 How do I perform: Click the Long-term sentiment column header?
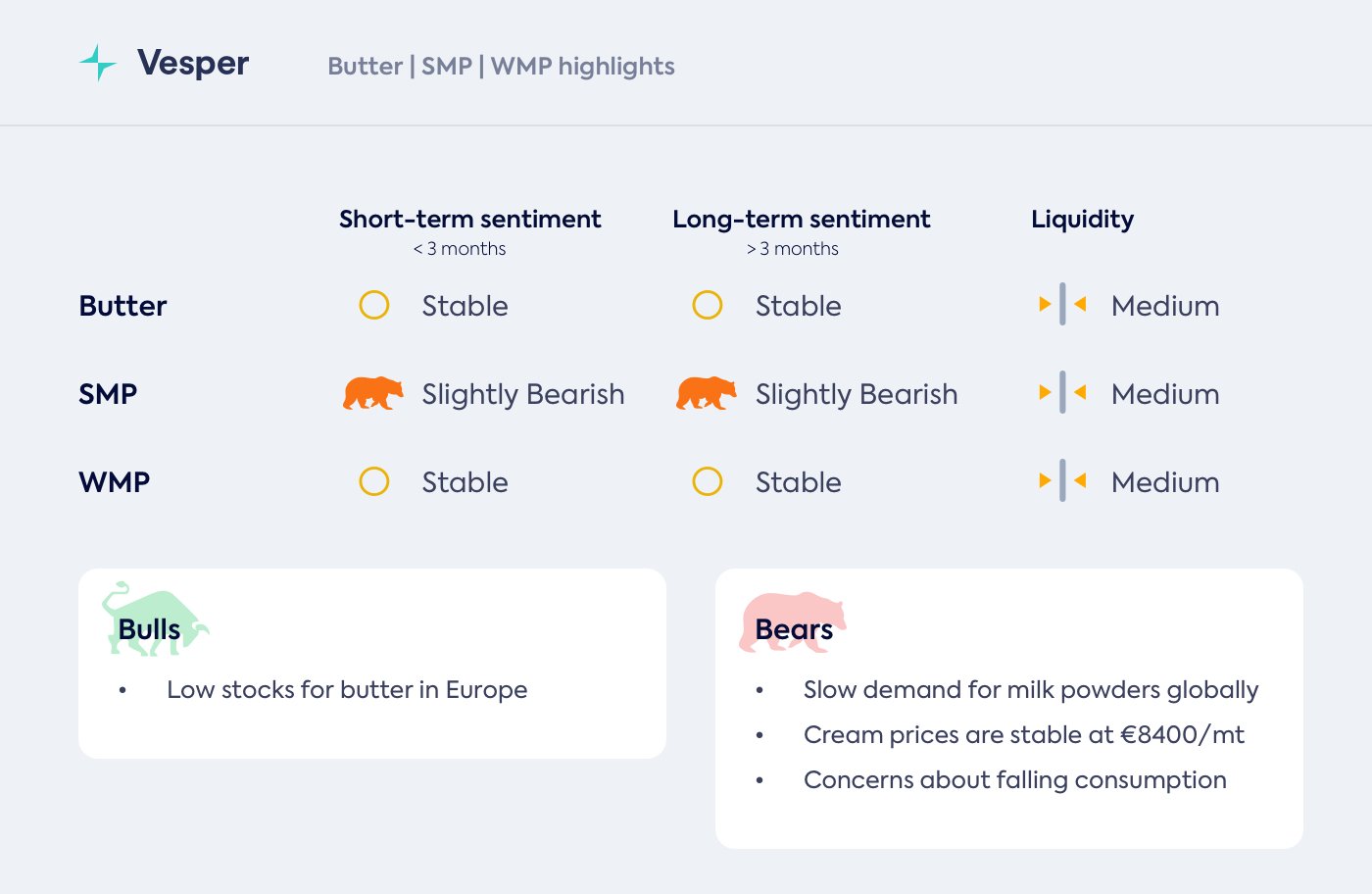point(801,220)
